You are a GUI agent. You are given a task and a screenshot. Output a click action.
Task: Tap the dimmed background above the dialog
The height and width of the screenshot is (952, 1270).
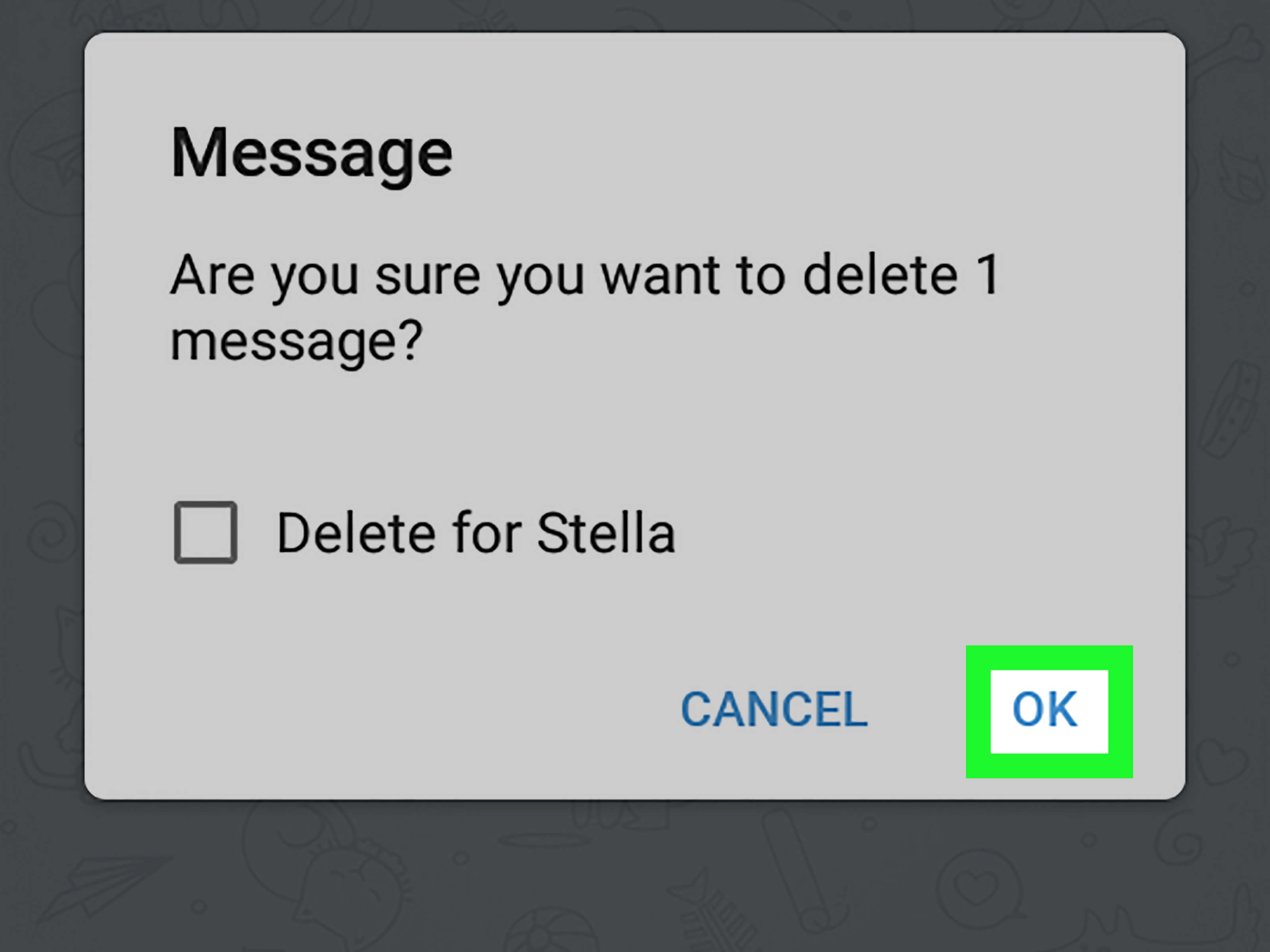pos(635,15)
